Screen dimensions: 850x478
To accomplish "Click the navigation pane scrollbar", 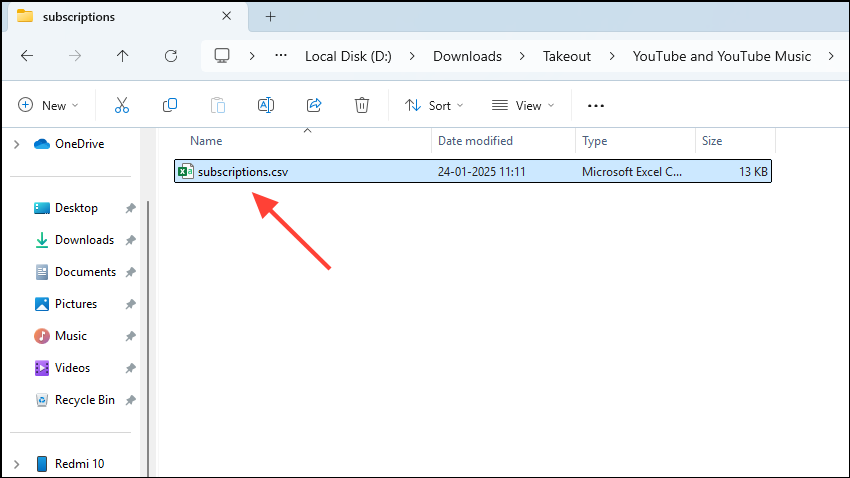I will click(x=148, y=339).
